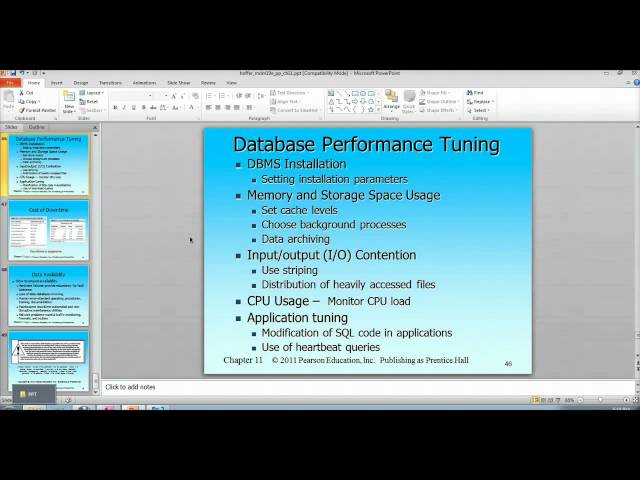Increase font size with Grow Font icon
Viewport: 640px width, 480px height.
click(173, 96)
